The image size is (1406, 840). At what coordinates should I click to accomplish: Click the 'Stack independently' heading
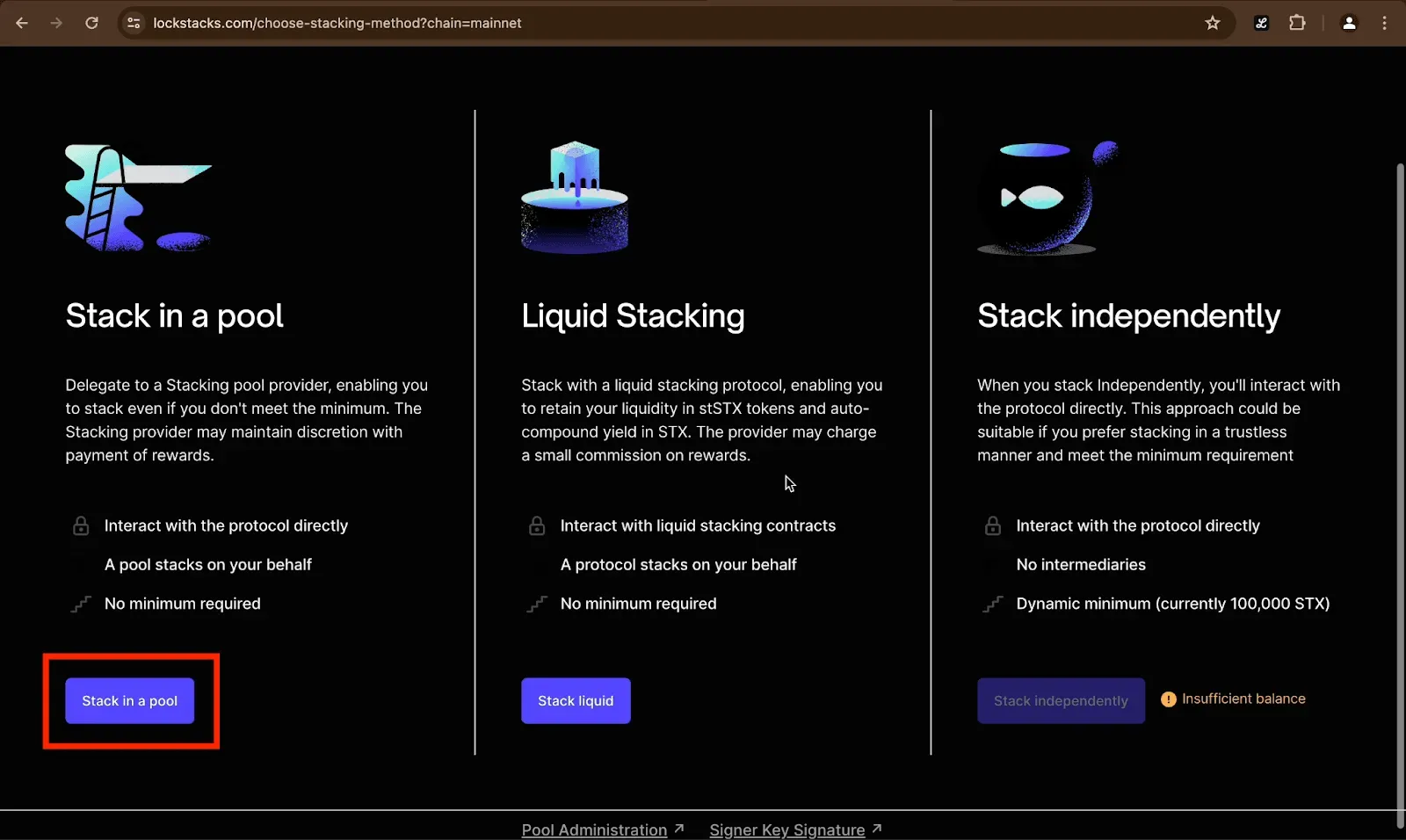tap(1128, 315)
